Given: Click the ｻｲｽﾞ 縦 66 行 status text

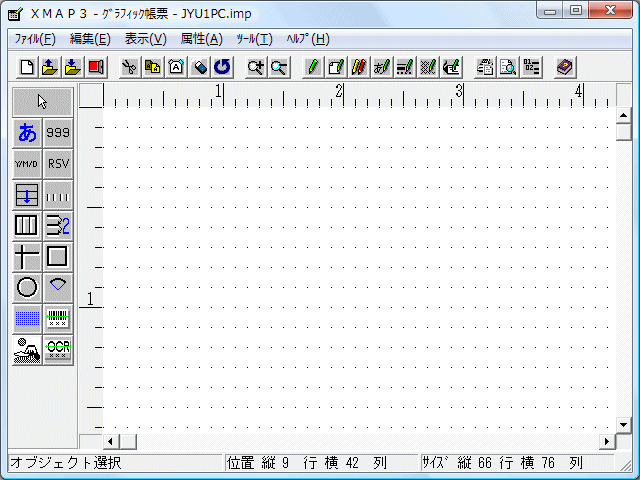Looking at the screenshot, I should (467, 463).
